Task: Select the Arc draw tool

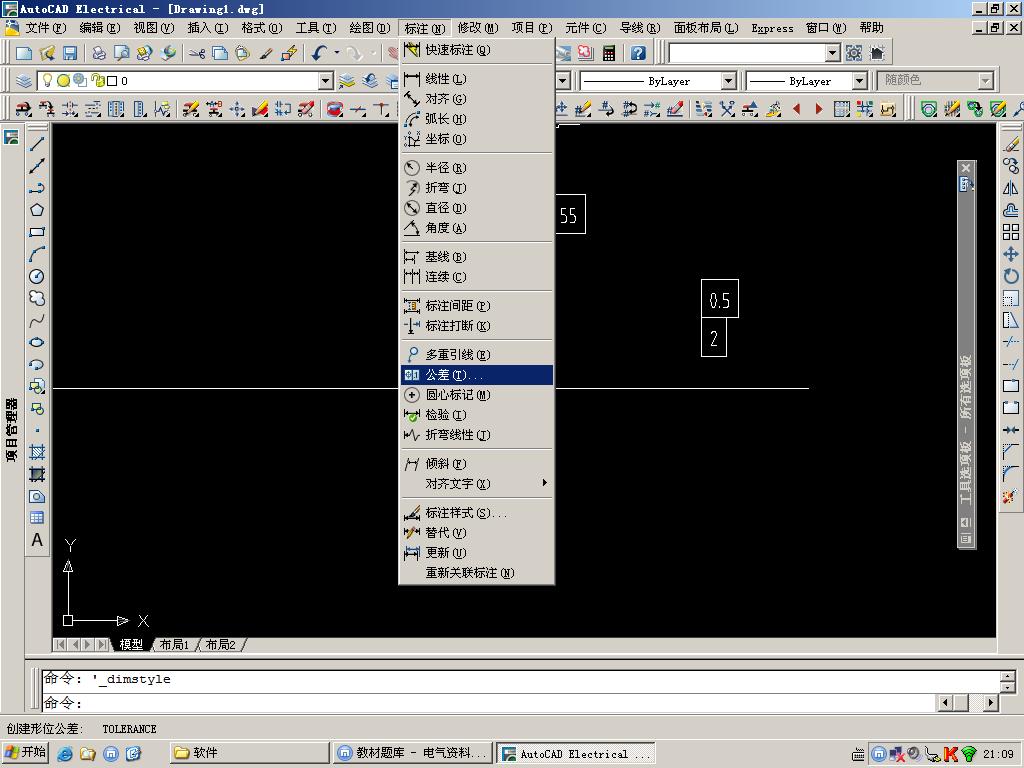Action: [x=37, y=254]
